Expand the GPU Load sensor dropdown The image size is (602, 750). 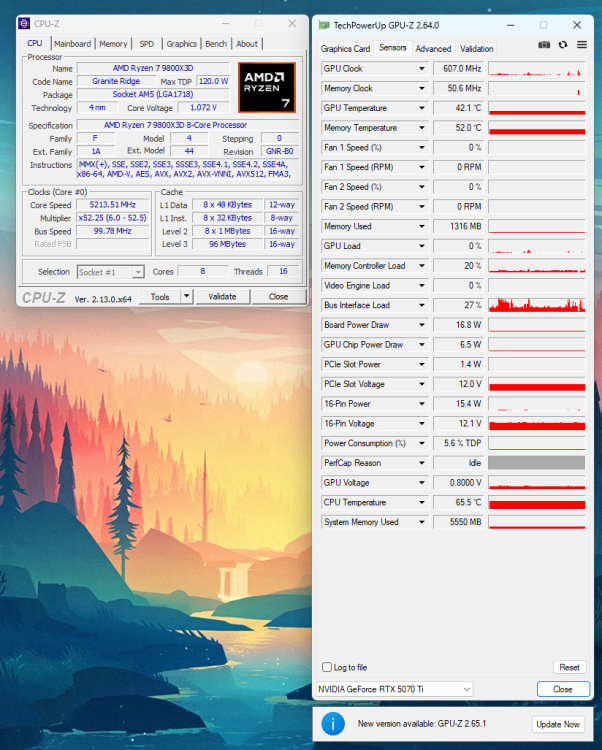click(422, 246)
